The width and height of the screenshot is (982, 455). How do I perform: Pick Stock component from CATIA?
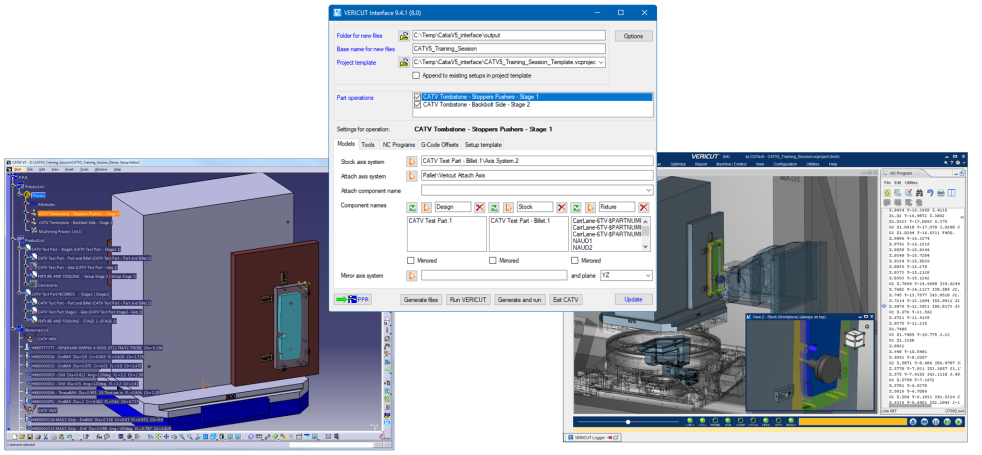coord(508,207)
